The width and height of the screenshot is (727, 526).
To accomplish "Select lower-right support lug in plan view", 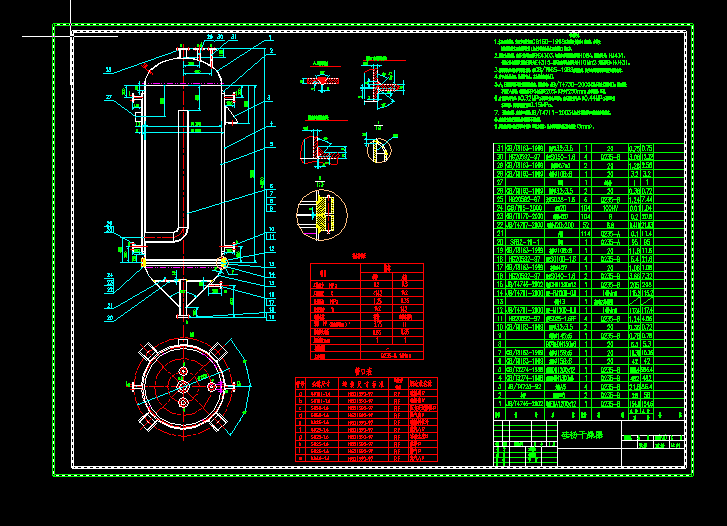I will coord(218,421).
